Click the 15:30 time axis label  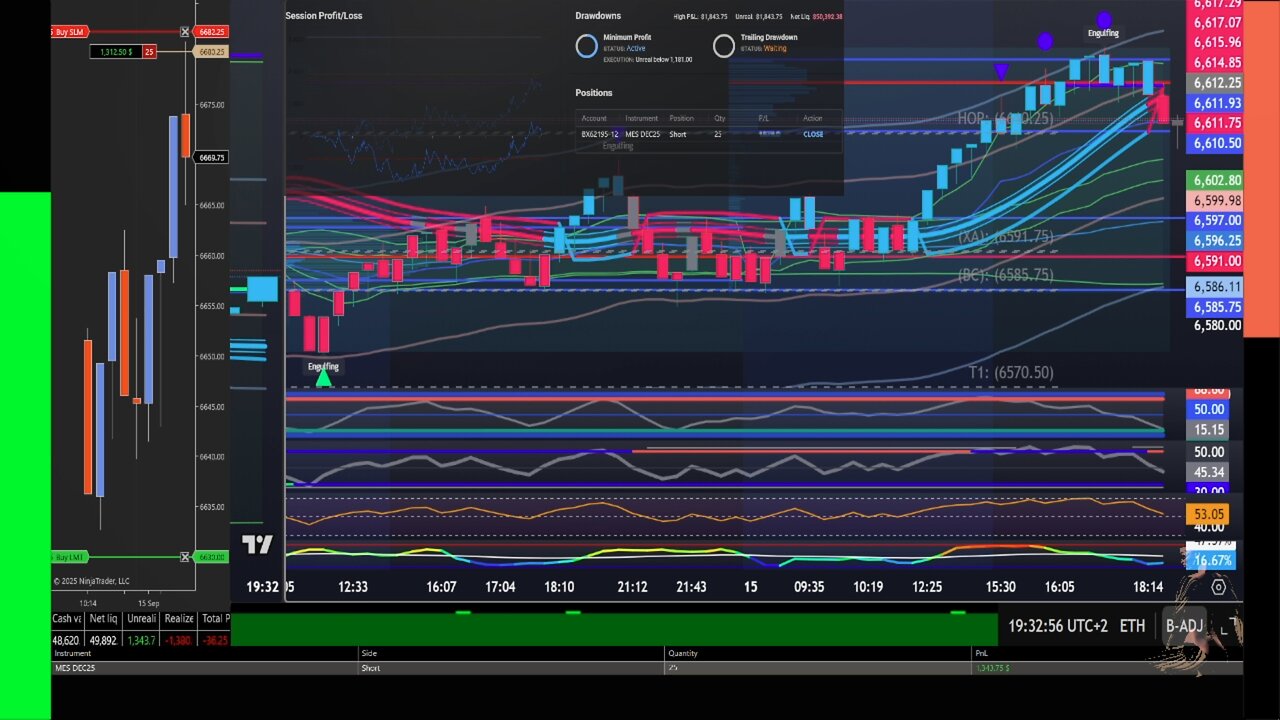click(x=1000, y=587)
